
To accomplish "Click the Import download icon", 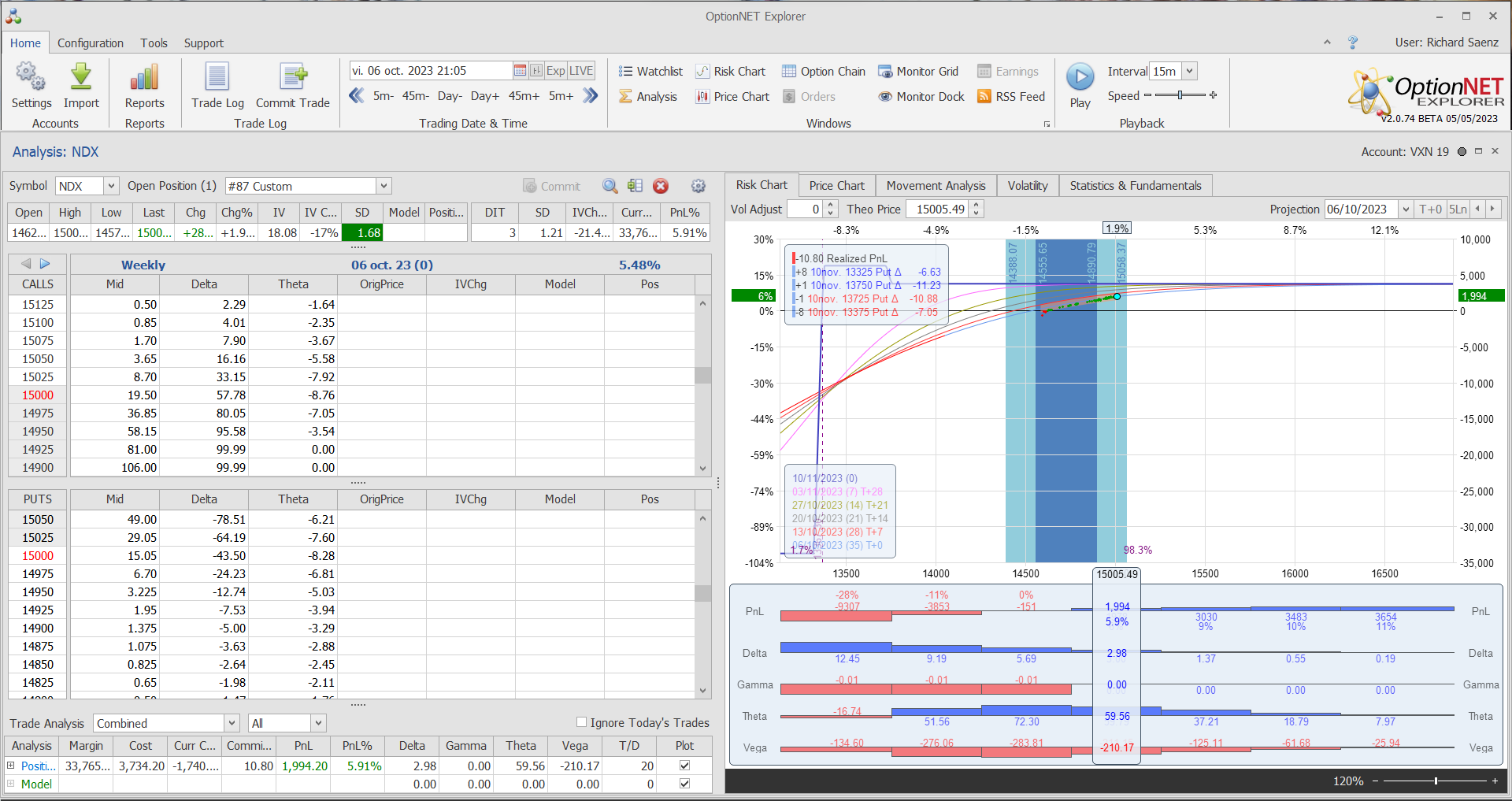I will tap(81, 78).
